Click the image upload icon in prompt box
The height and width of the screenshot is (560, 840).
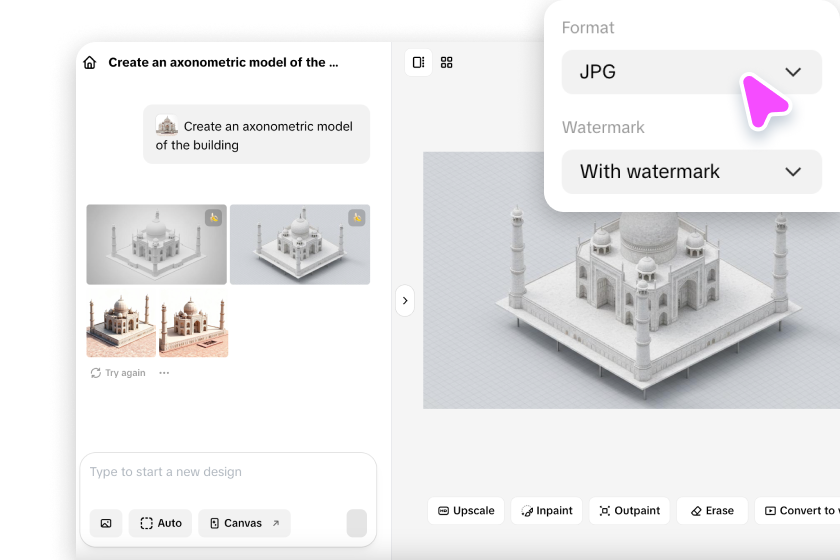(106, 523)
